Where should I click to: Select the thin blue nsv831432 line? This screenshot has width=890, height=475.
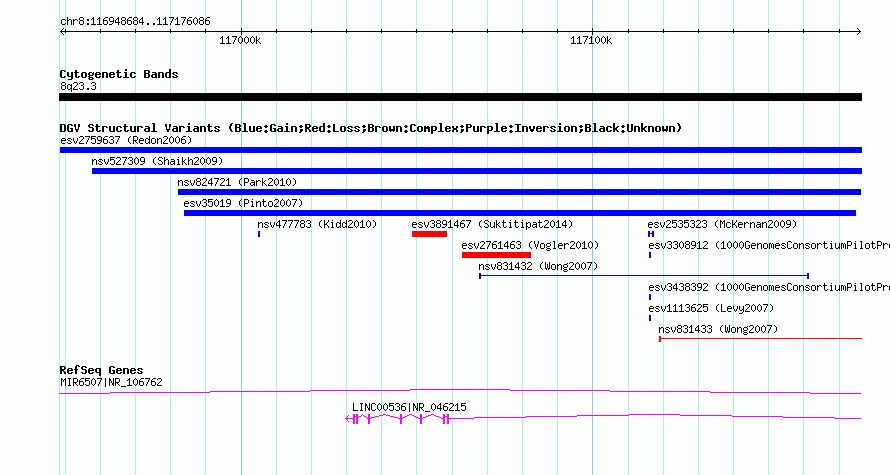[644, 276]
